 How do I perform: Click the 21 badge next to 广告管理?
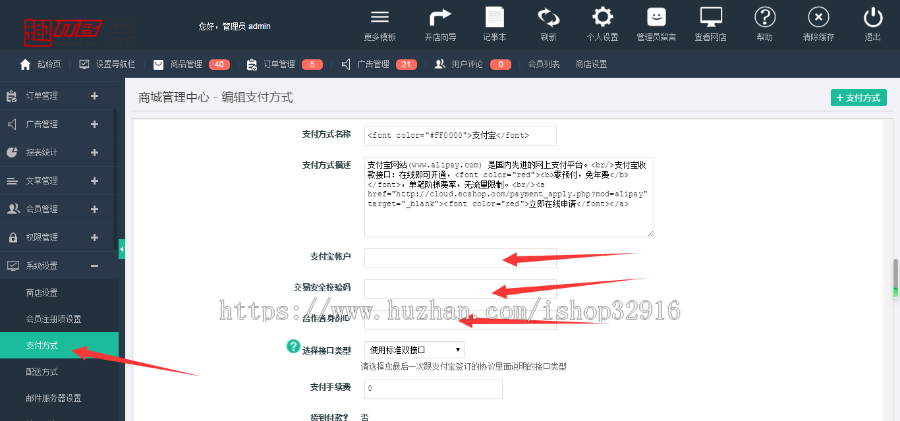(x=406, y=64)
